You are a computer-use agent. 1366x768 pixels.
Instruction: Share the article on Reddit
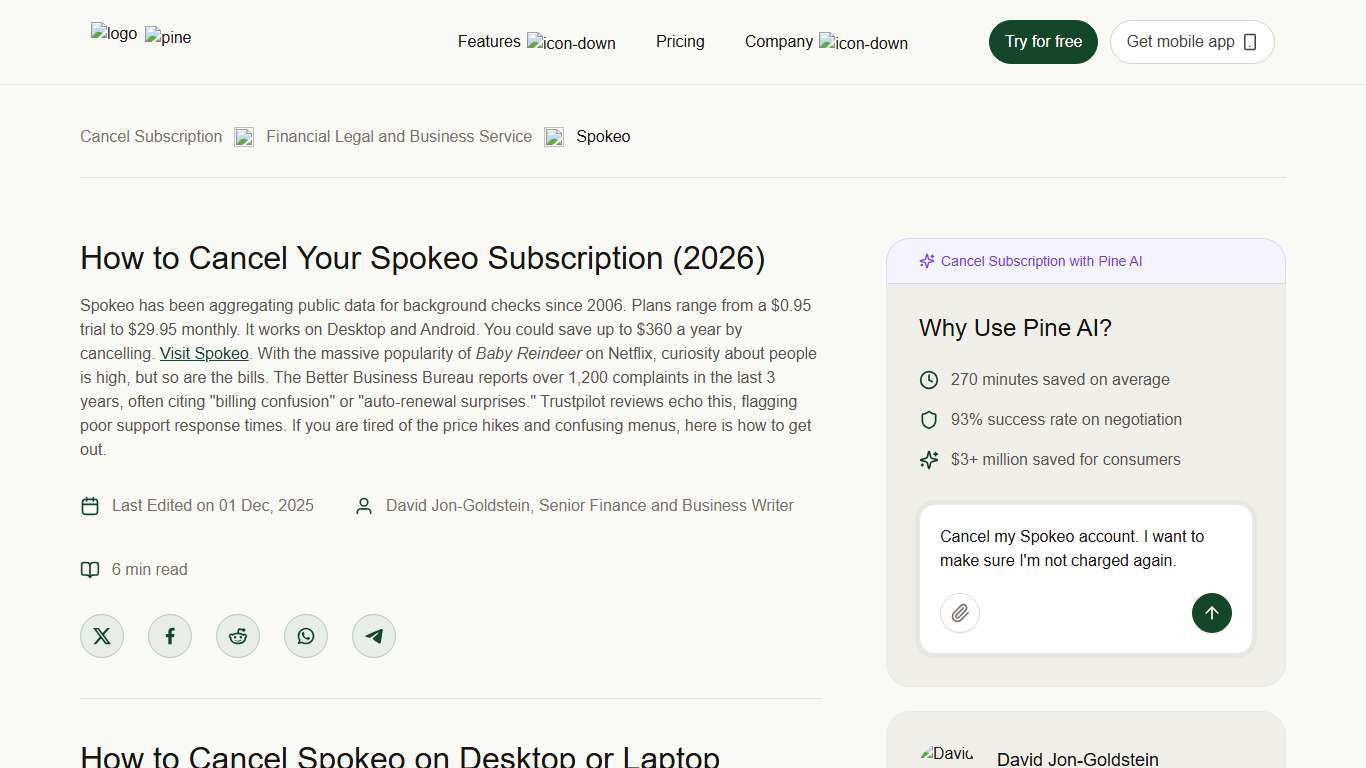point(238,635)
